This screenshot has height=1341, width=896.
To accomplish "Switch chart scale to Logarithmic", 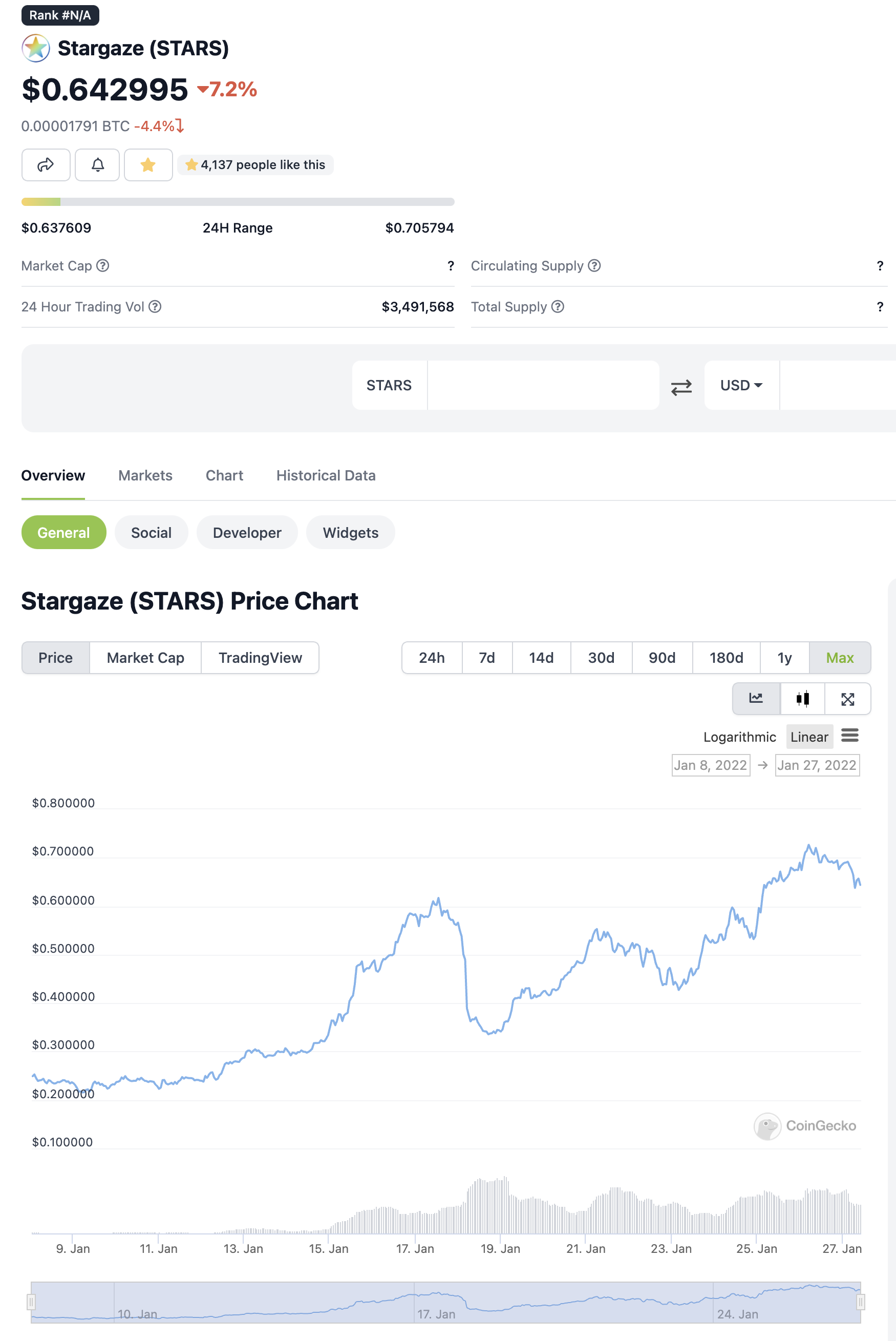I will point(739,737).
